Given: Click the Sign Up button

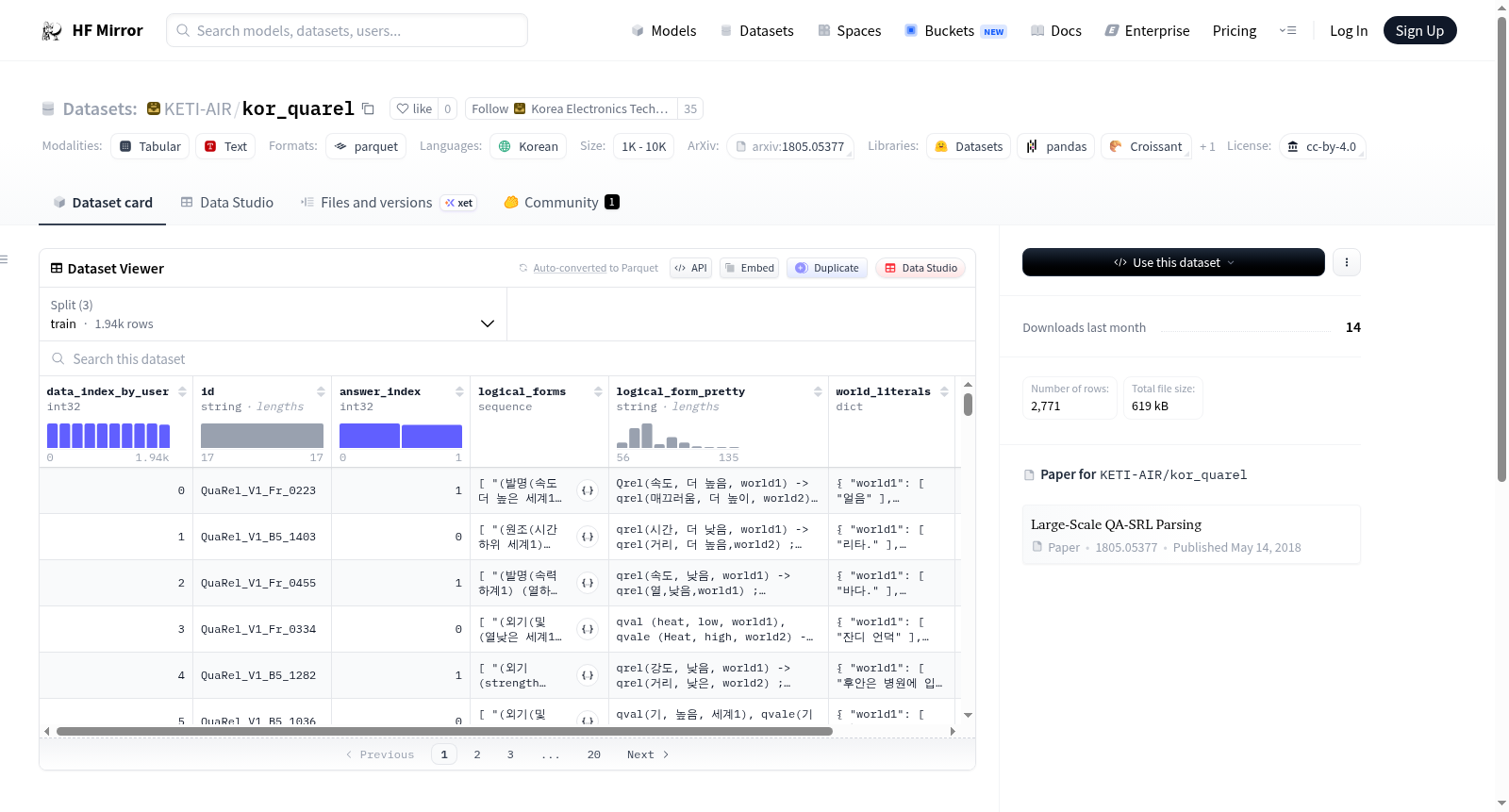Looking at the screenshot, I should pos(1419,31).
